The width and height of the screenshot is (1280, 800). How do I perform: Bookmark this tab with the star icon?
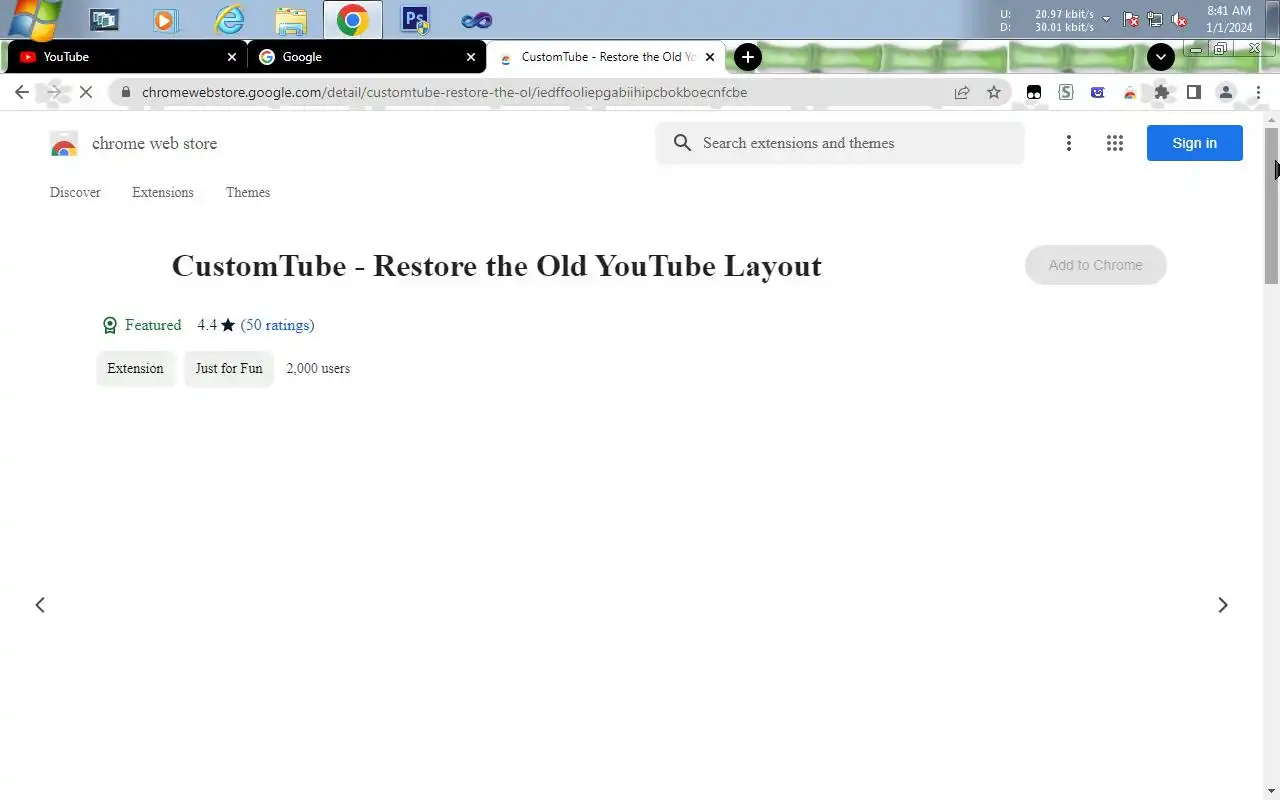coord(994,92)
